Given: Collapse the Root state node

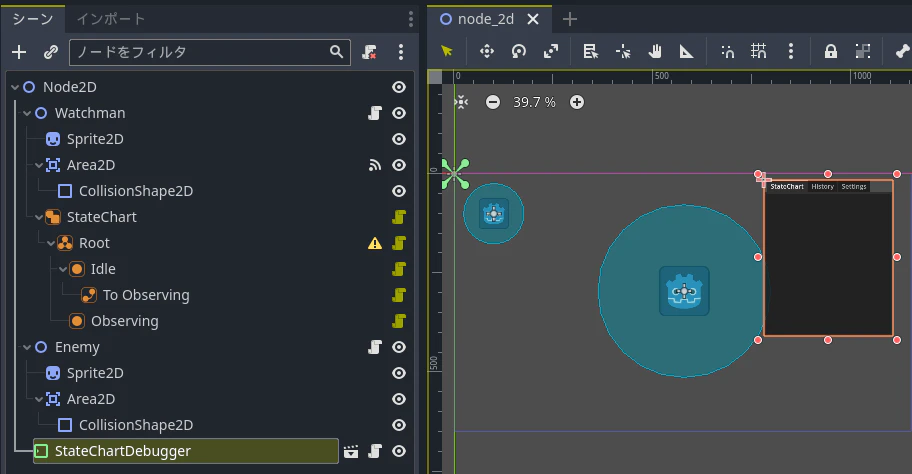Looking at the screenshot, I should click(x=51, y=243).
